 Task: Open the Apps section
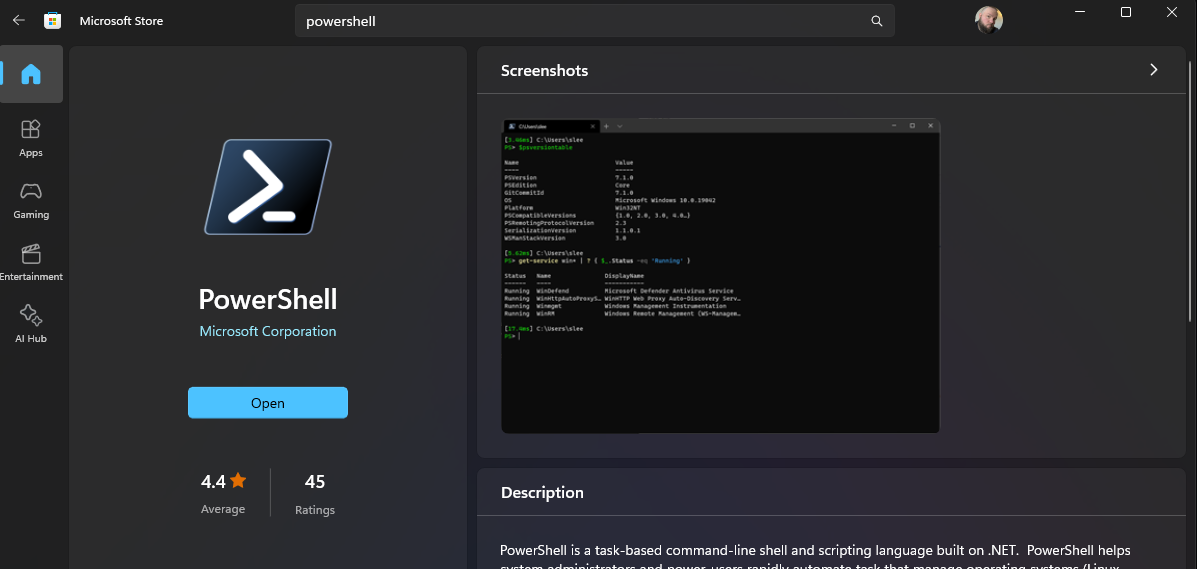31,138
